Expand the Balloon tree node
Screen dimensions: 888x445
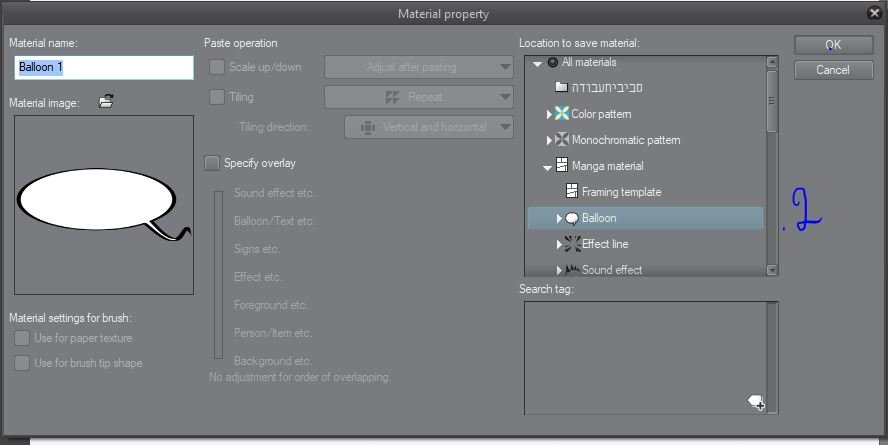[559, 218]
